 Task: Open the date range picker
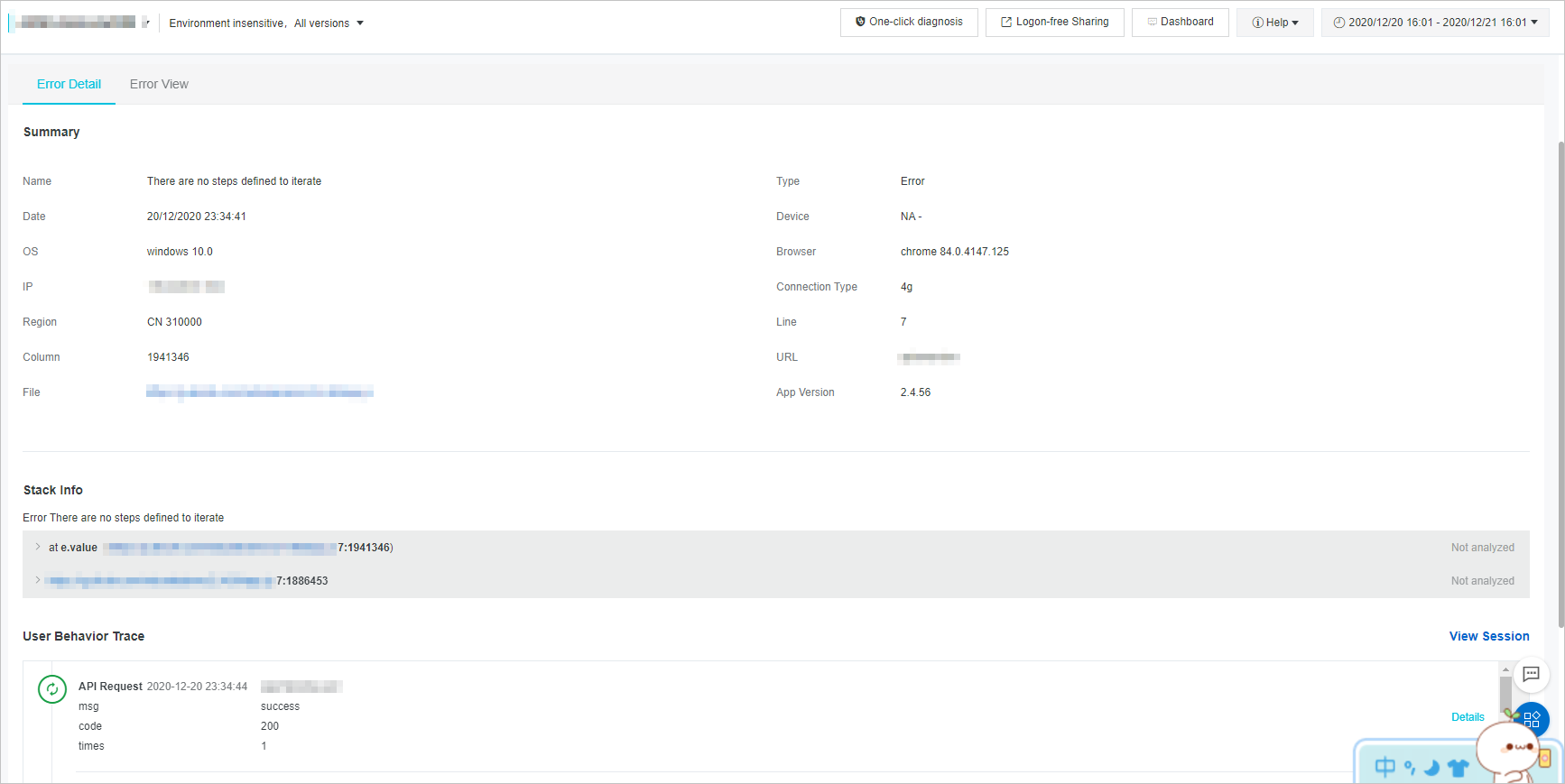1435,23
